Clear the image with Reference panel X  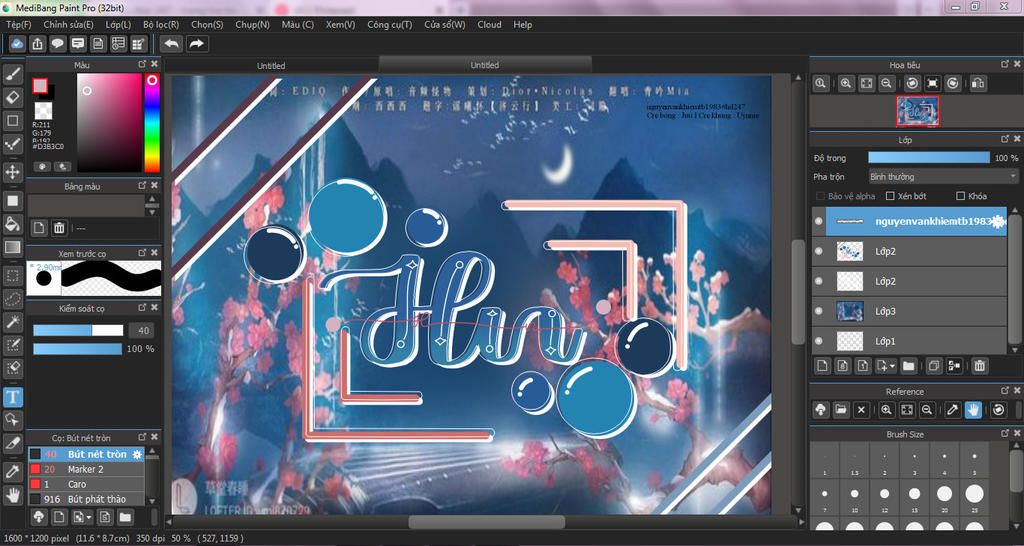(x=861, y=410)
